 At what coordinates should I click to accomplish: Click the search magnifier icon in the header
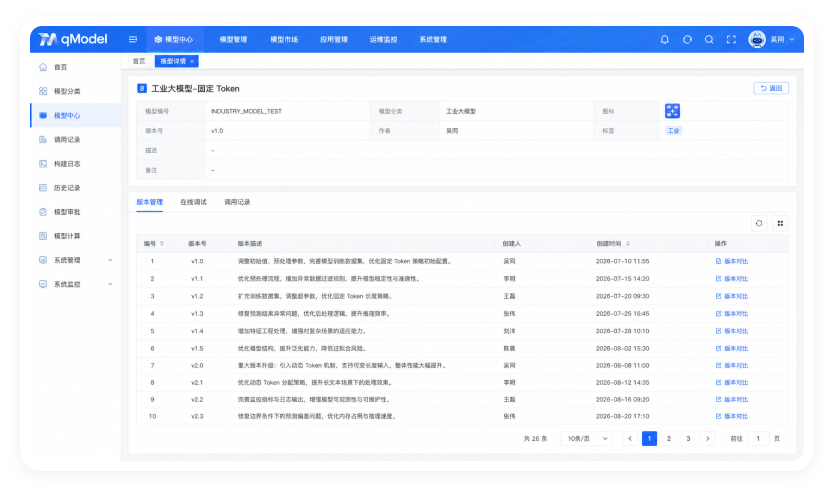pos(709,39)
